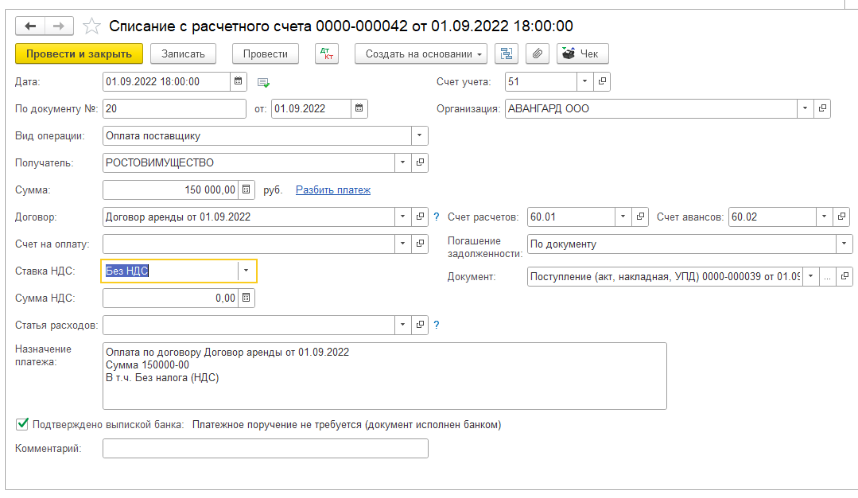Open calculator for the Сумма НДС field
This screenshot has width=858, height=498.
click(x=247, y=297)
